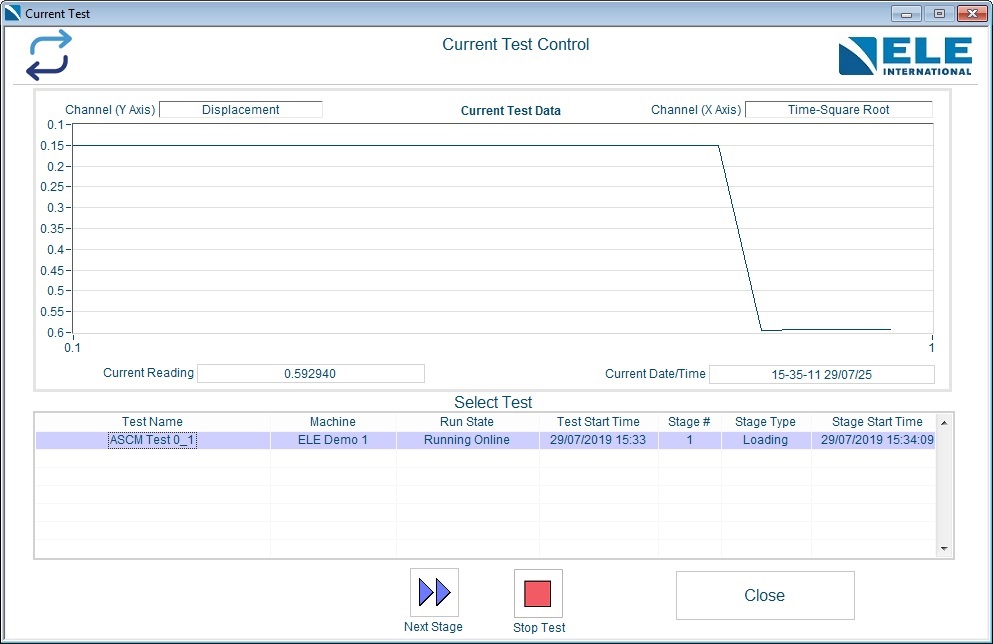Click the Stage Start Time column header
The height and width of the screenshot is (644, 993).
point(877,422)
